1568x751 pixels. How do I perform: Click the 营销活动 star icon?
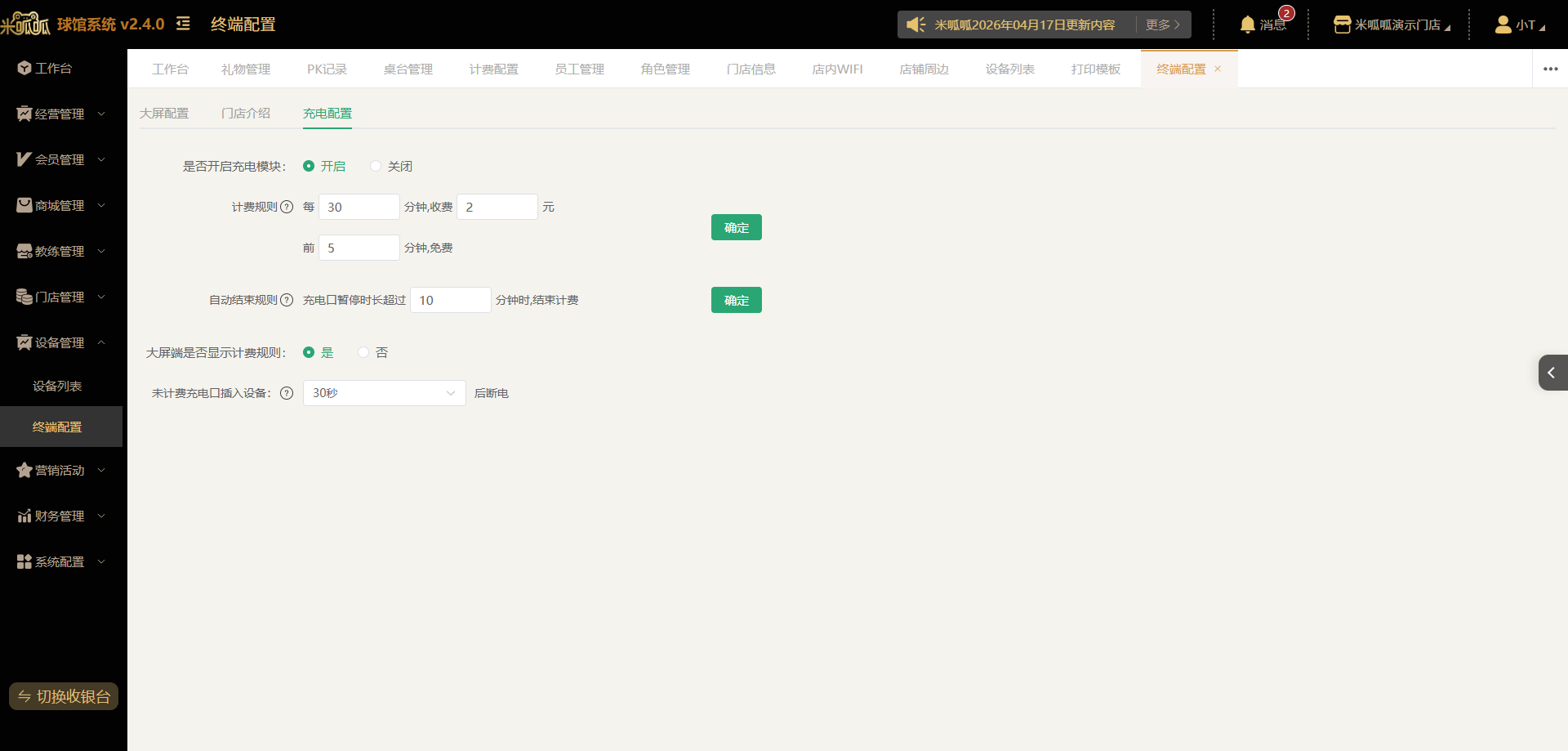(24, 470)
